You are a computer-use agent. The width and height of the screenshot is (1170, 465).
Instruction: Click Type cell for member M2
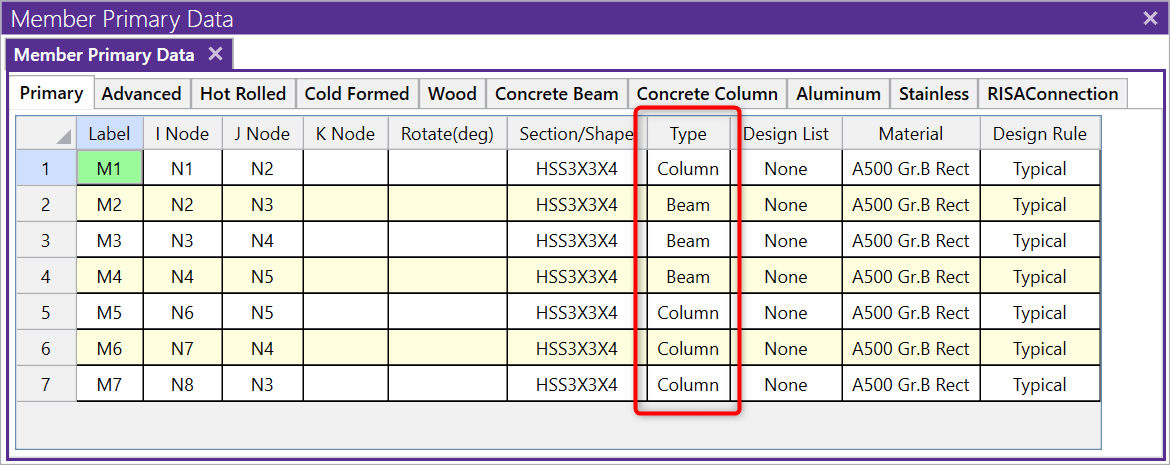(x=688, y=205)
